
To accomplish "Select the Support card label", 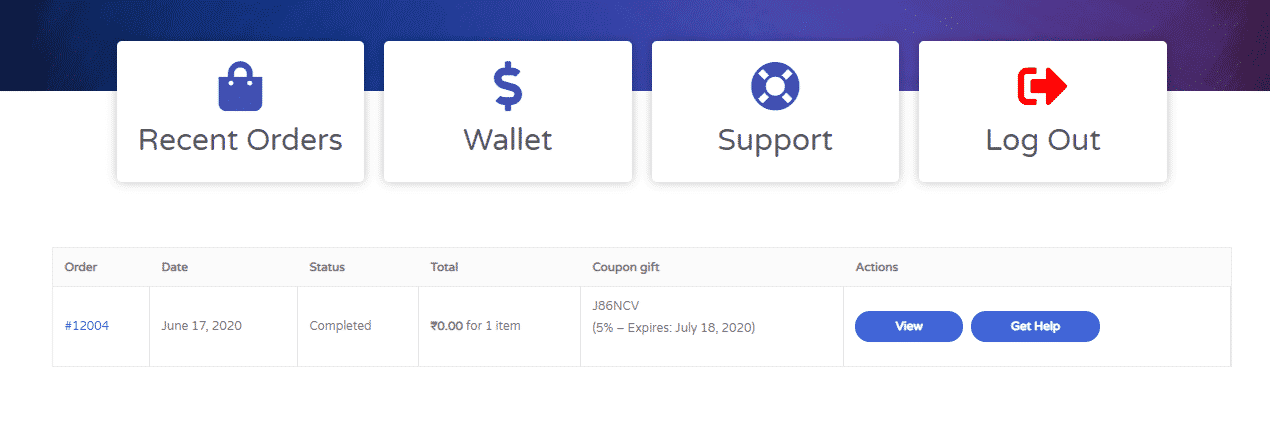I will click(x=775, y=140).
